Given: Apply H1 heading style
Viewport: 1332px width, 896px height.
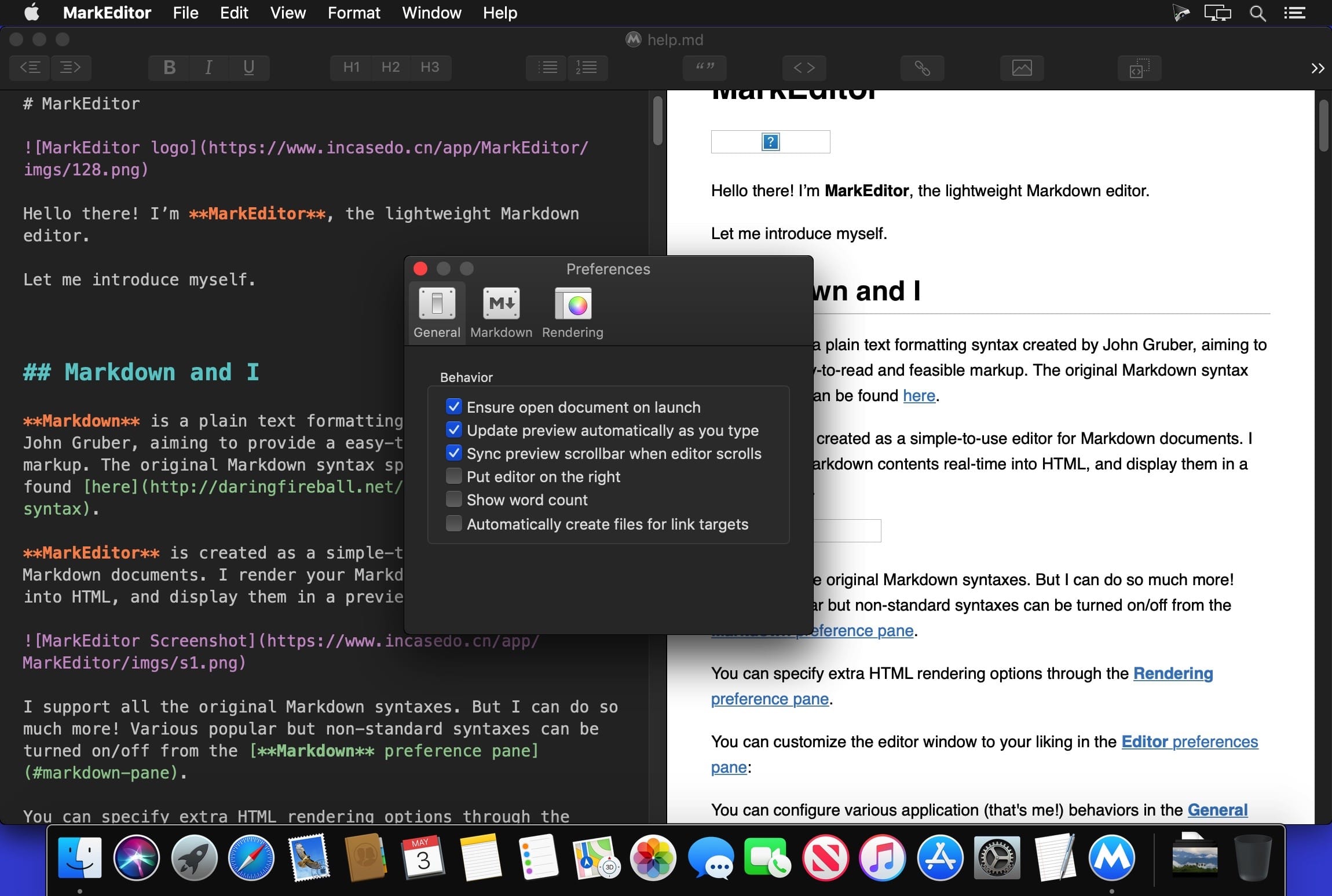Looking at the screenshot, I should 351,68.
